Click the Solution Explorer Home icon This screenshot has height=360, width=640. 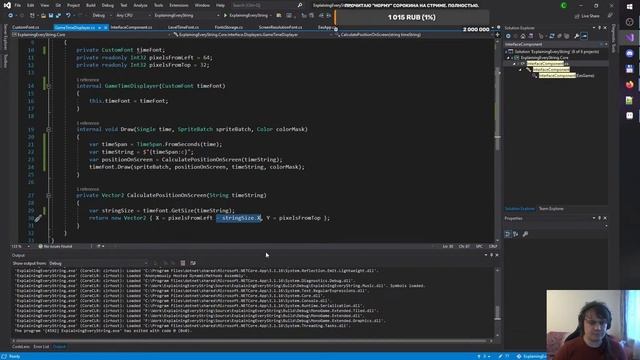[x=523, y=36]
